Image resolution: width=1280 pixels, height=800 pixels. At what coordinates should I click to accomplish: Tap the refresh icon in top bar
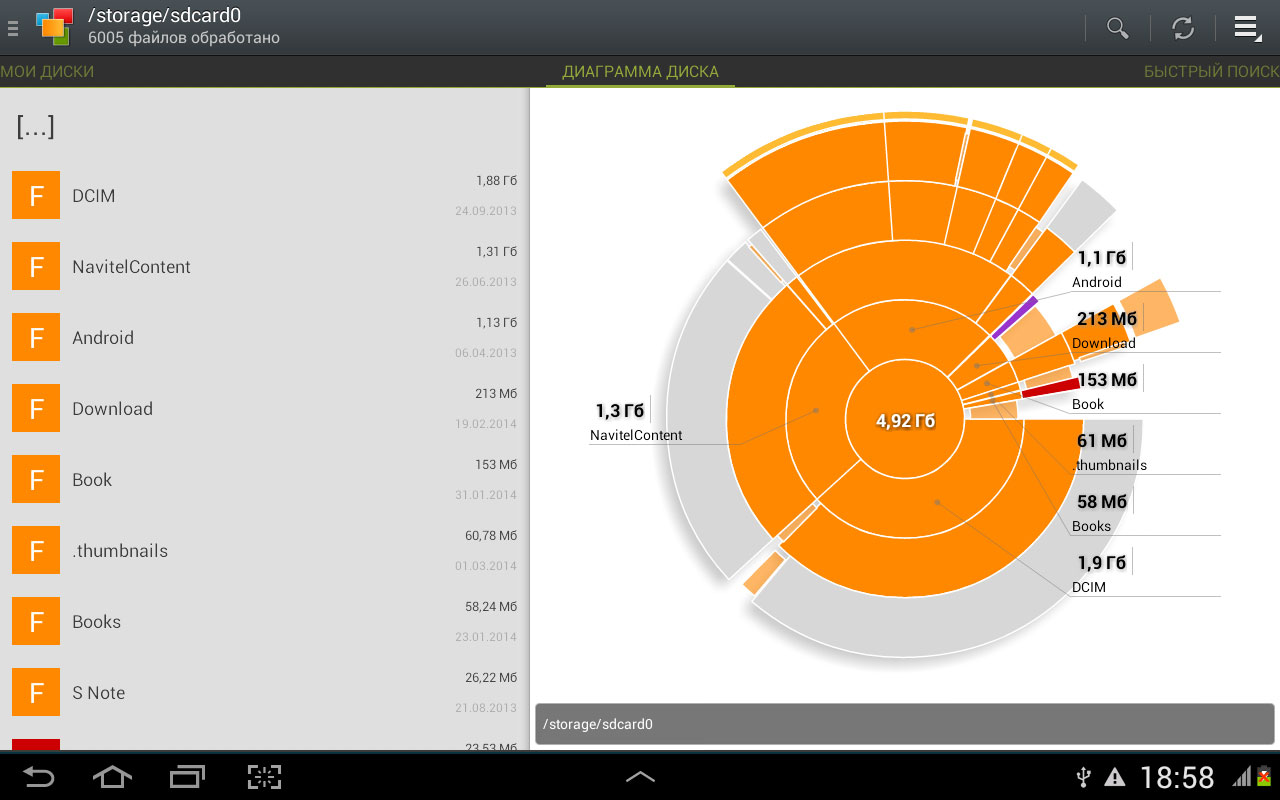coord(1183,28)
